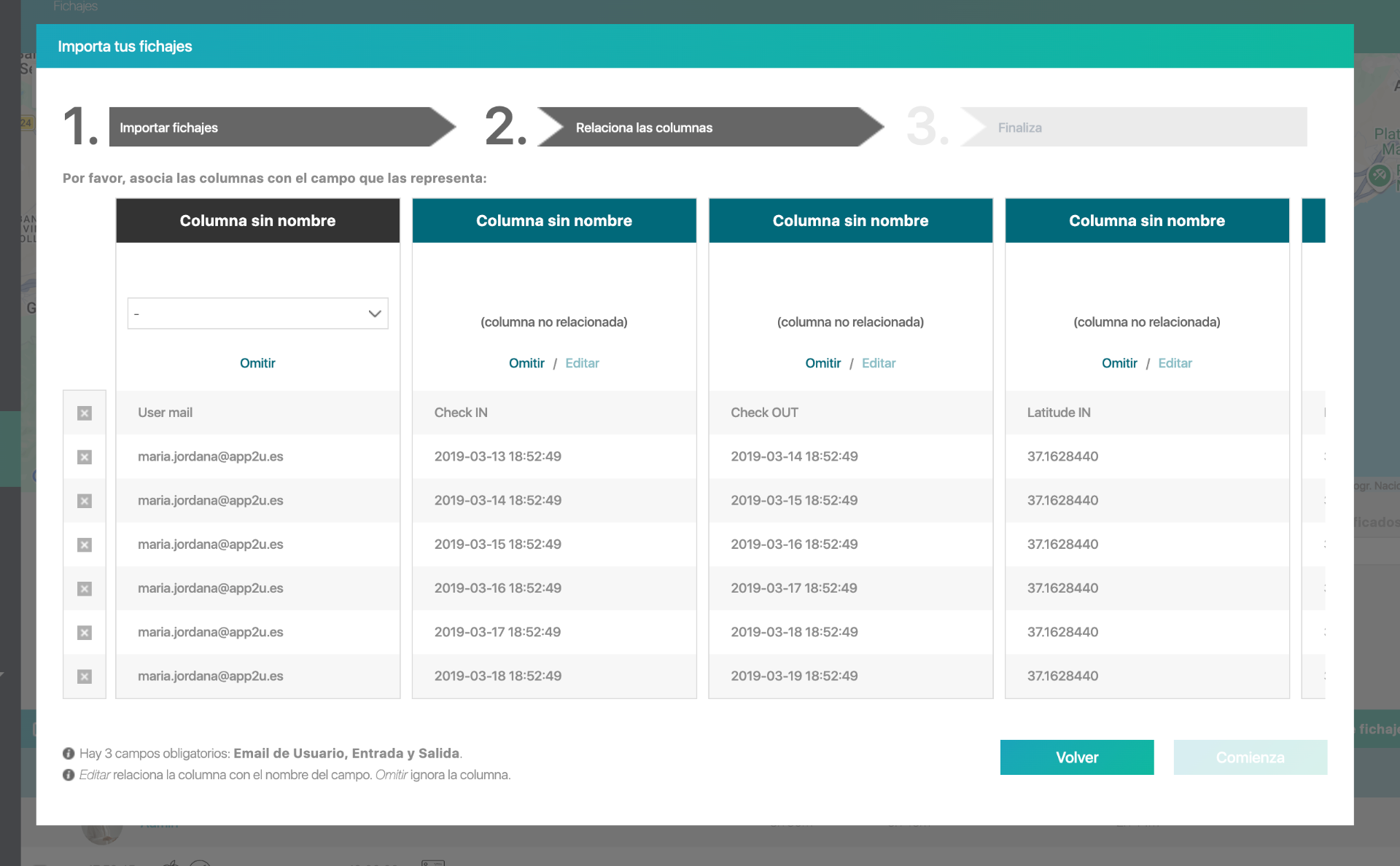Click the 'Check OUT' header cell
1400x866 pixels.
850,413
